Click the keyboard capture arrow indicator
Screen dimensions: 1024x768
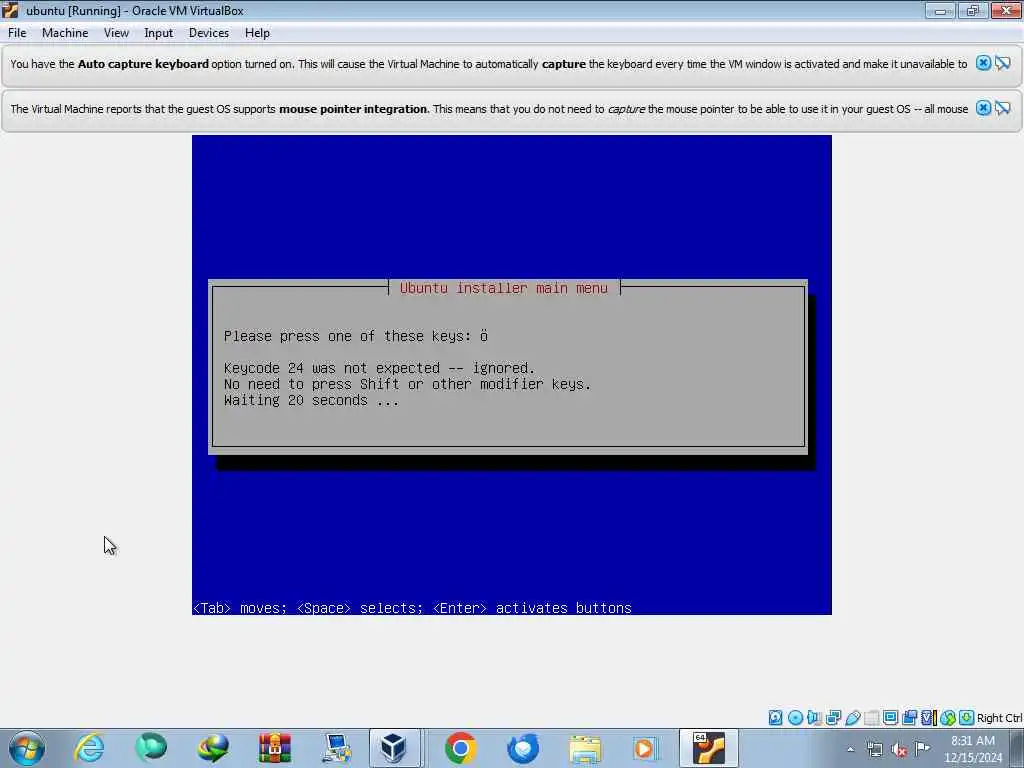(x=967, y=718)
